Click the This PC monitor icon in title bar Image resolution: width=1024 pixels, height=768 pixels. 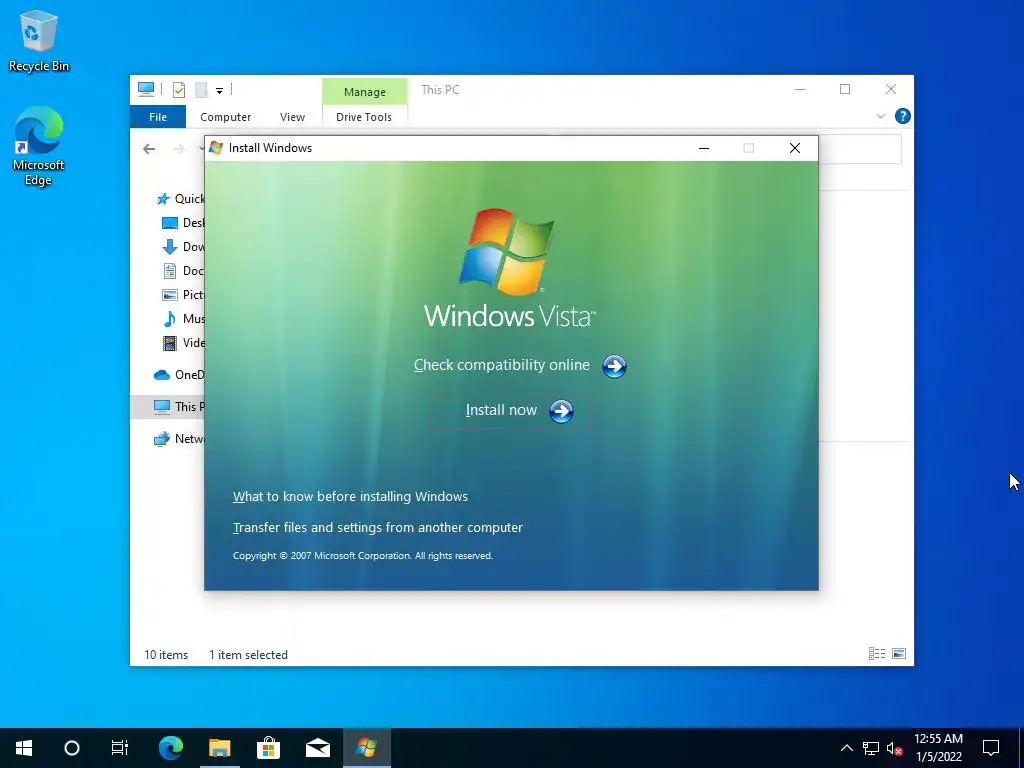coord(146,89)
